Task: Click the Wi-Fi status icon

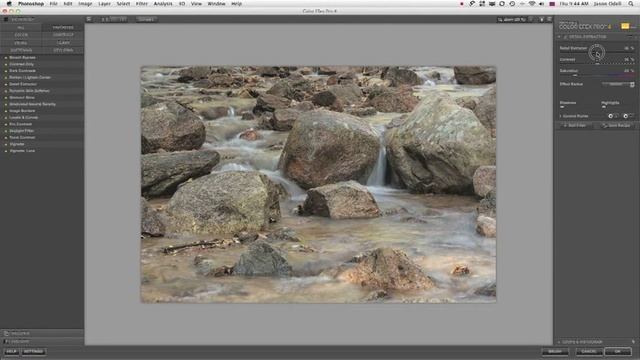Action: [x=532, y=4]
